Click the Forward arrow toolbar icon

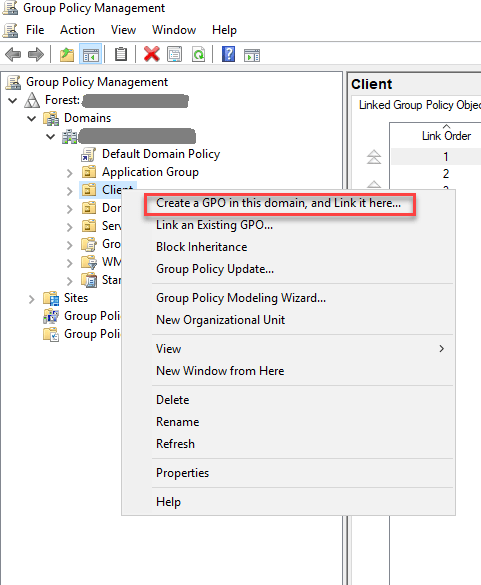(36, 55)
